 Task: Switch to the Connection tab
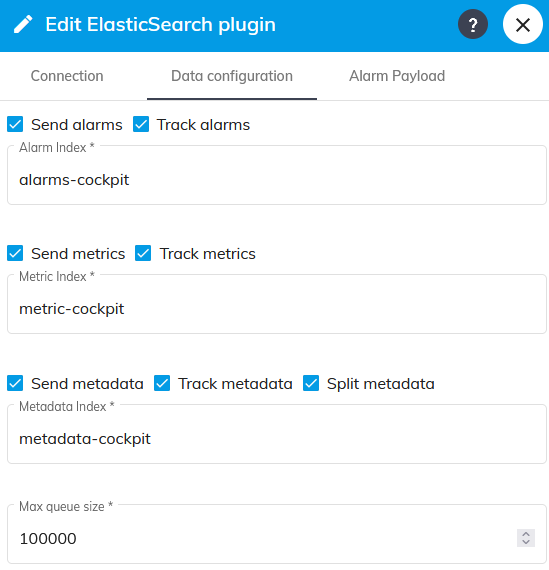click(x=67, y=76)
